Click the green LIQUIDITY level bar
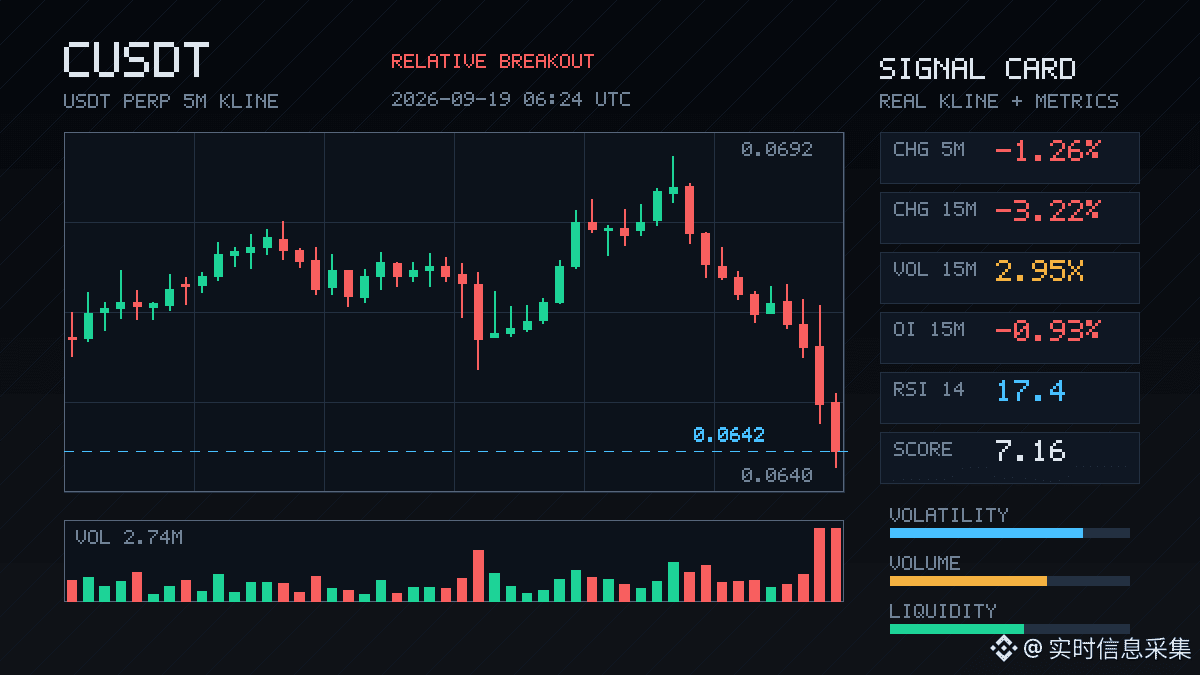The image size is (1200, 675). (x=956, y=629)
